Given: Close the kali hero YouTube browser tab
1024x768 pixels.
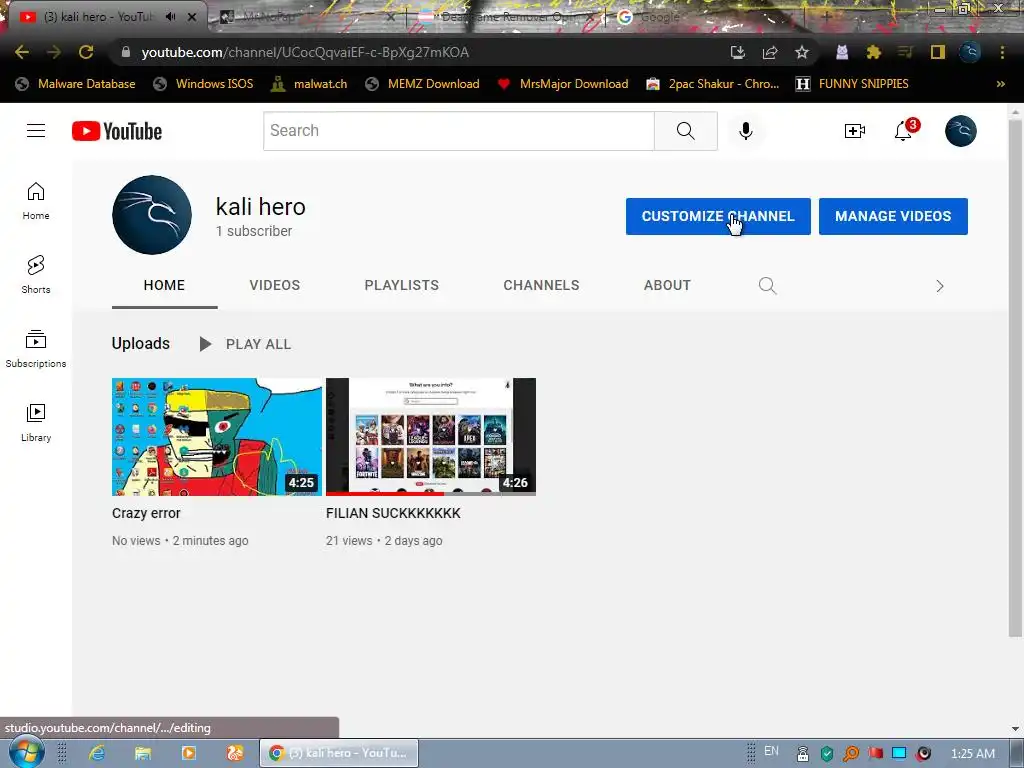Looking at the screenshot, I should coord(192,17).
